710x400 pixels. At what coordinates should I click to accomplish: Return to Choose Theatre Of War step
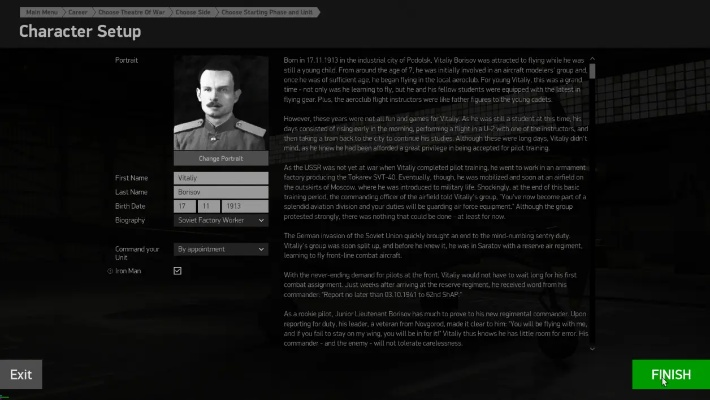pos(133,11)
